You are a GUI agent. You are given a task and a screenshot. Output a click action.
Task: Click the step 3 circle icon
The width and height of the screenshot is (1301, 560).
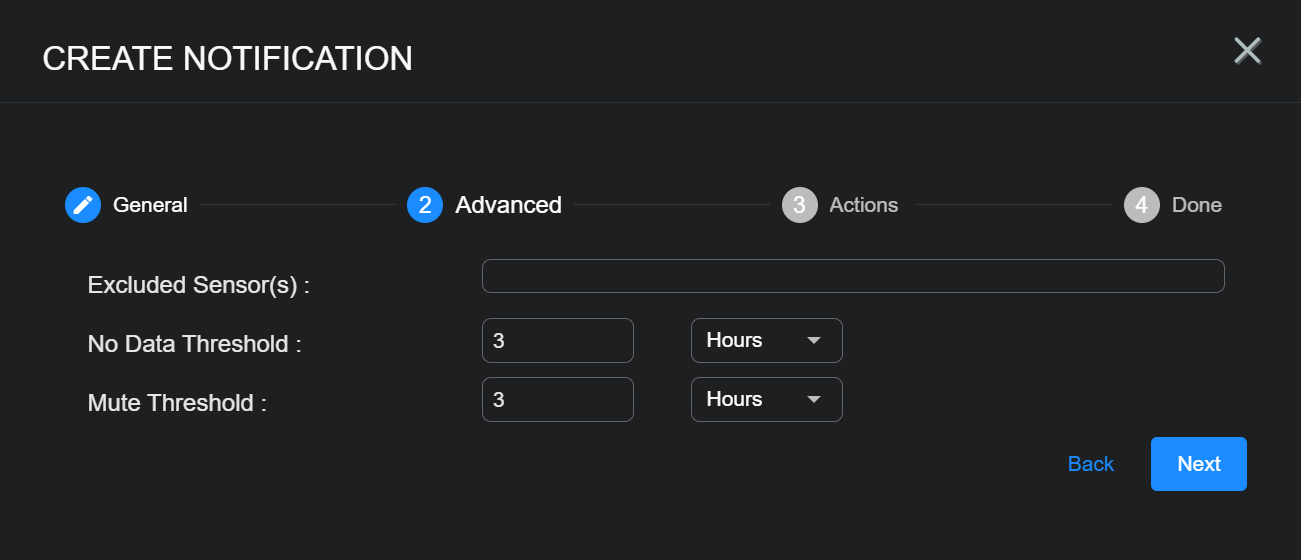[x=799, y=205]
